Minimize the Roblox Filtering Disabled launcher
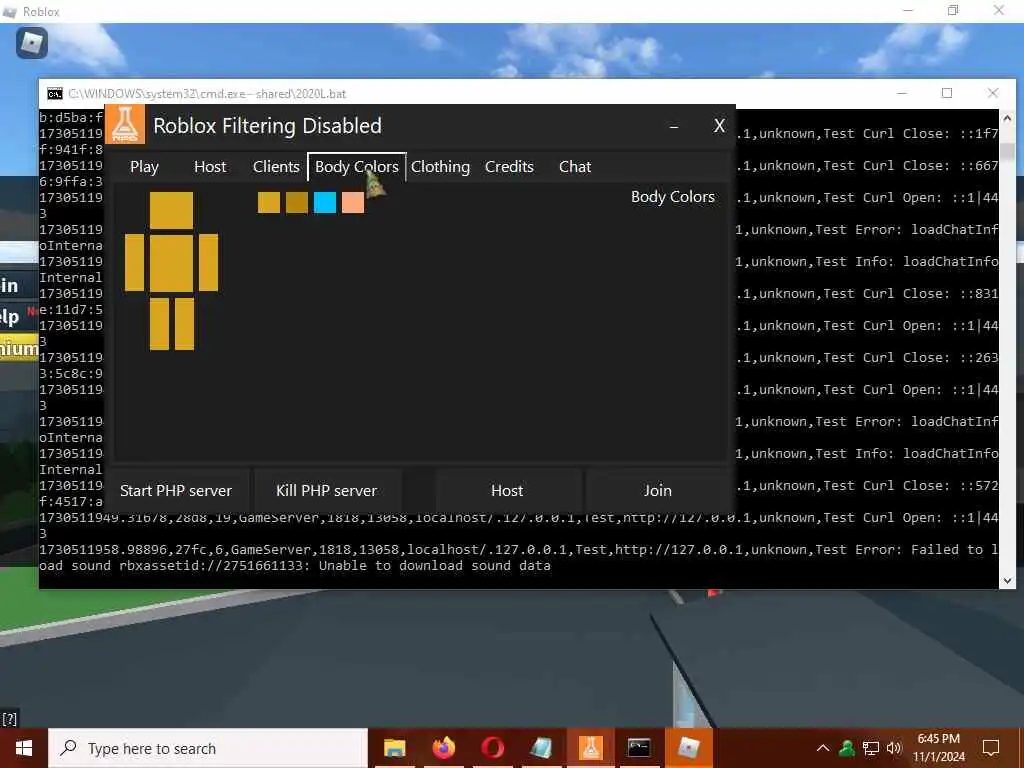1024x768 pixels. (674, 126)
